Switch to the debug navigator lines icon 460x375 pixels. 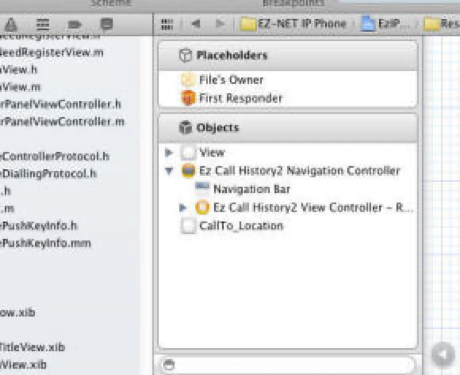point(43,24)
